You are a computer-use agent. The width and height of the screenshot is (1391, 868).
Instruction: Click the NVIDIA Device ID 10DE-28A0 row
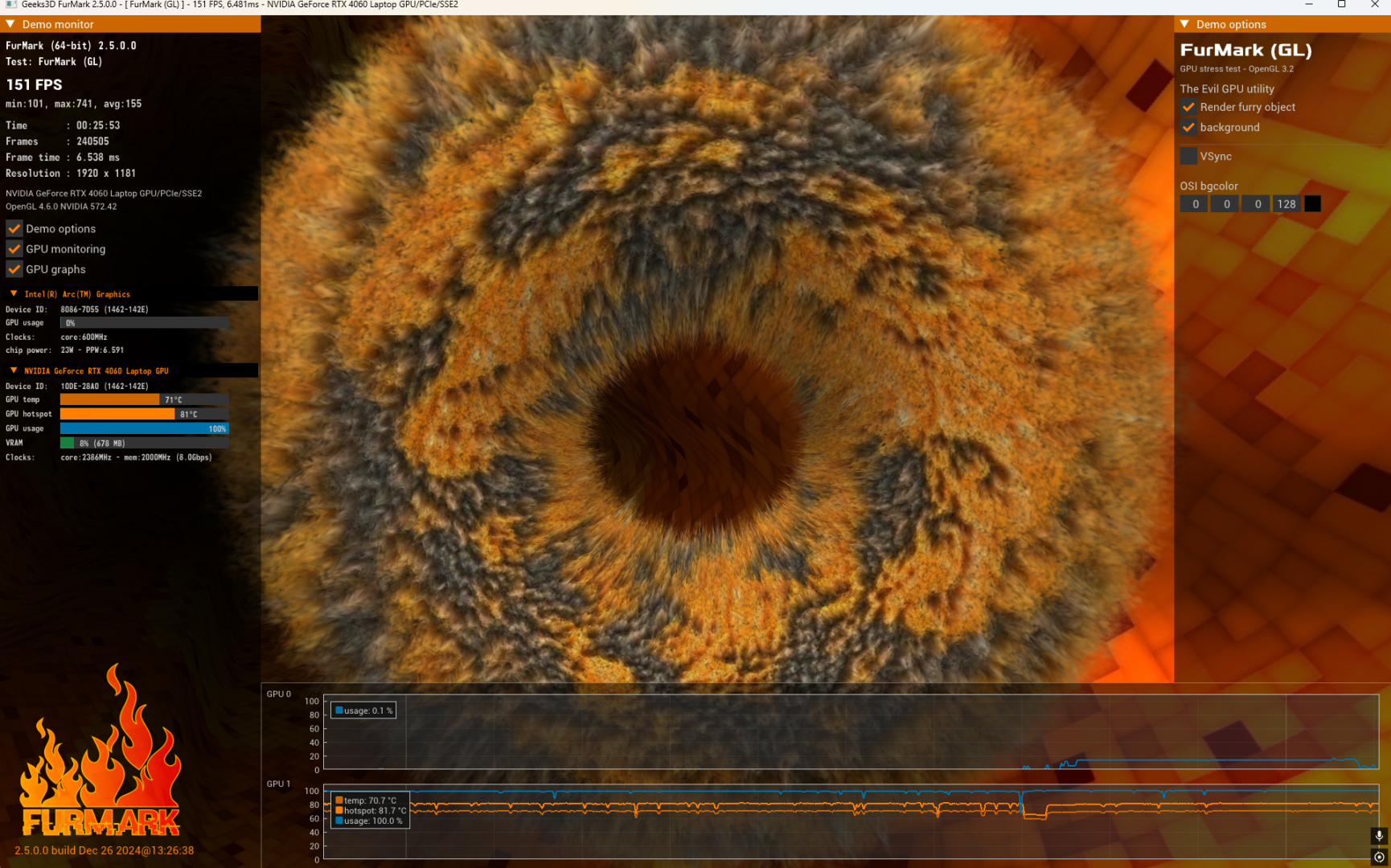tap(77, 386)
